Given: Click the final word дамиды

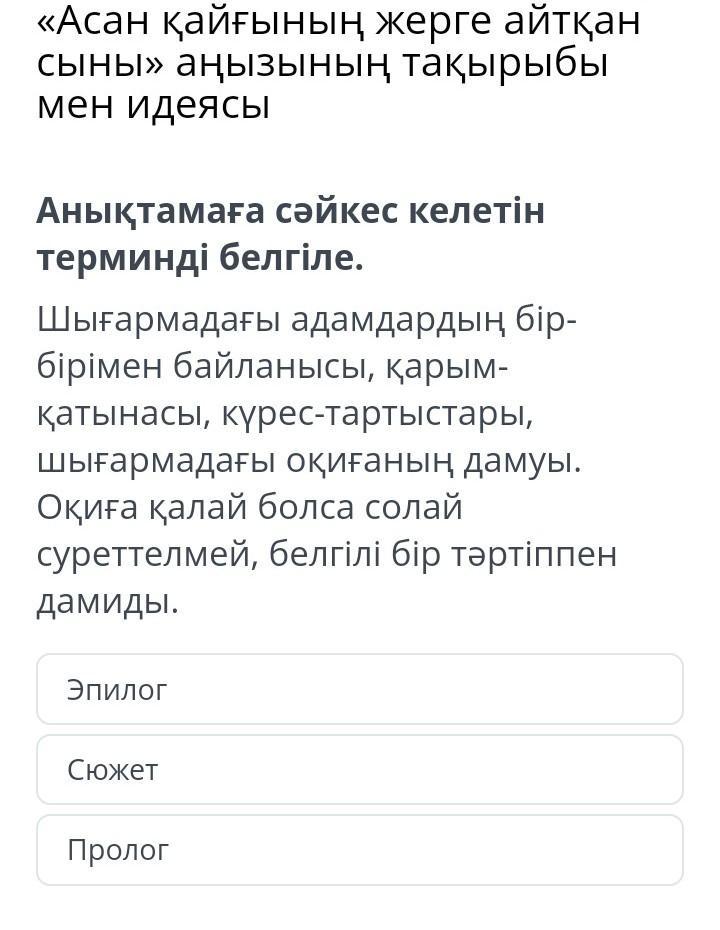Looking at the screenshot, I should tap(108, 601).
